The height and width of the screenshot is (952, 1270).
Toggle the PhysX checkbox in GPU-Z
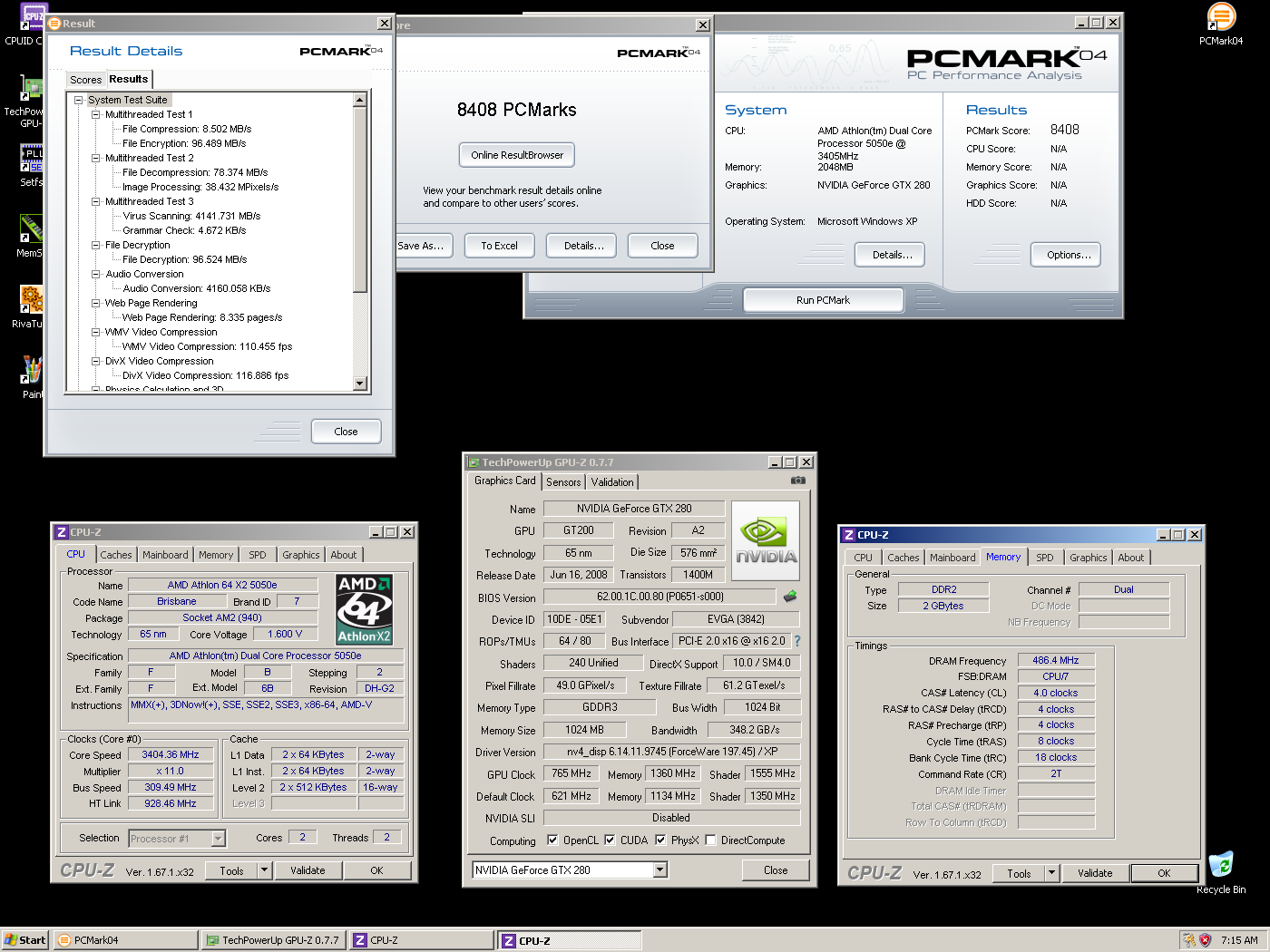659,840
